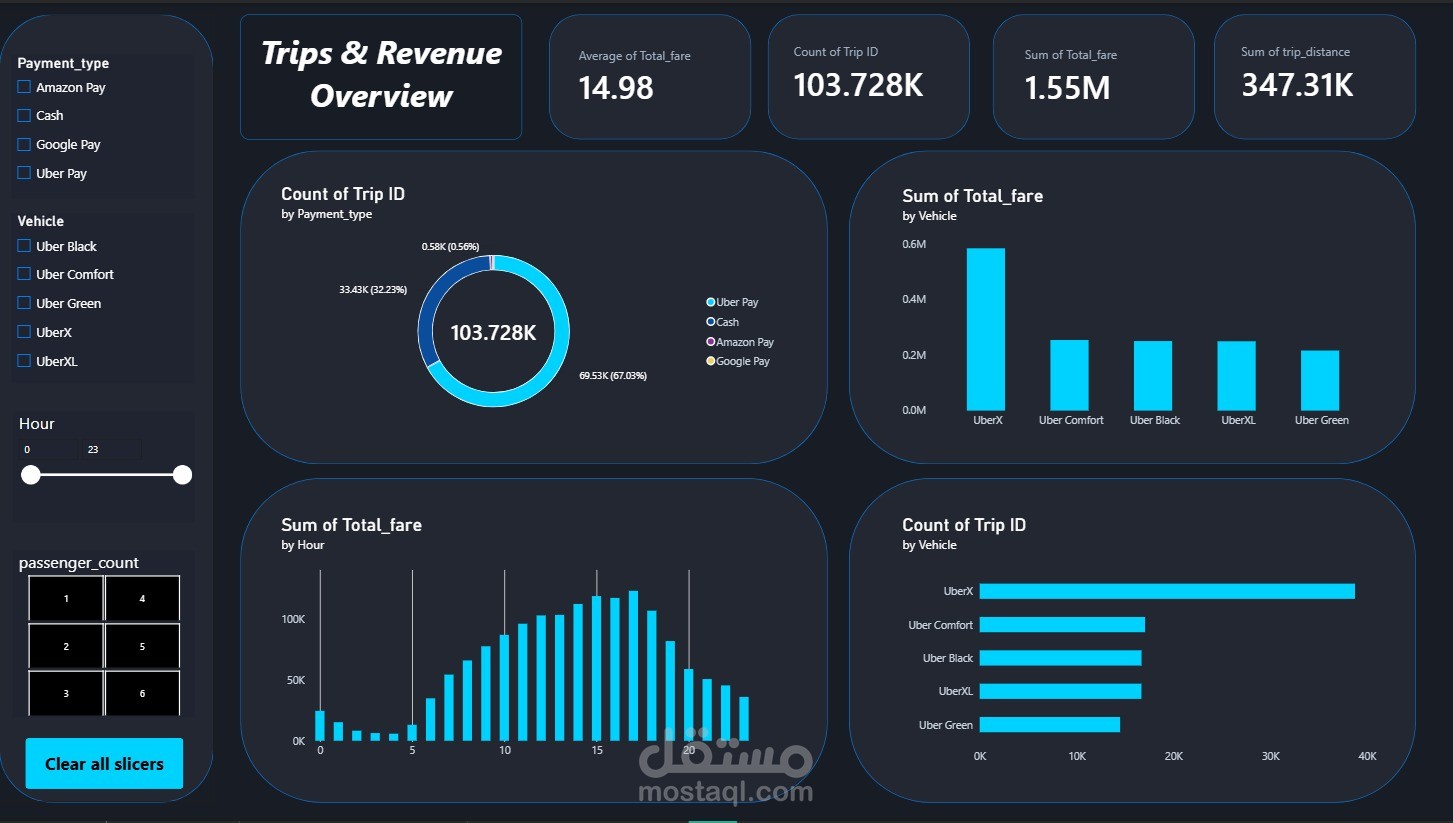The width and height of the screenshot is (1453, 823).
Task: Toggle the Uber Comfort vehicle checkbox
Action: (24, 274)
